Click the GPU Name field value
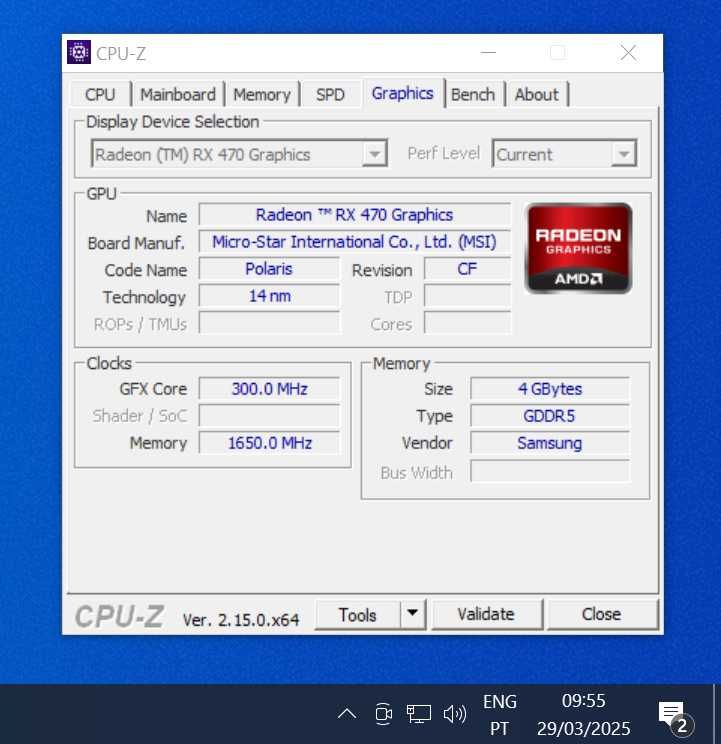The image size is (721, 744). (355, 214)
